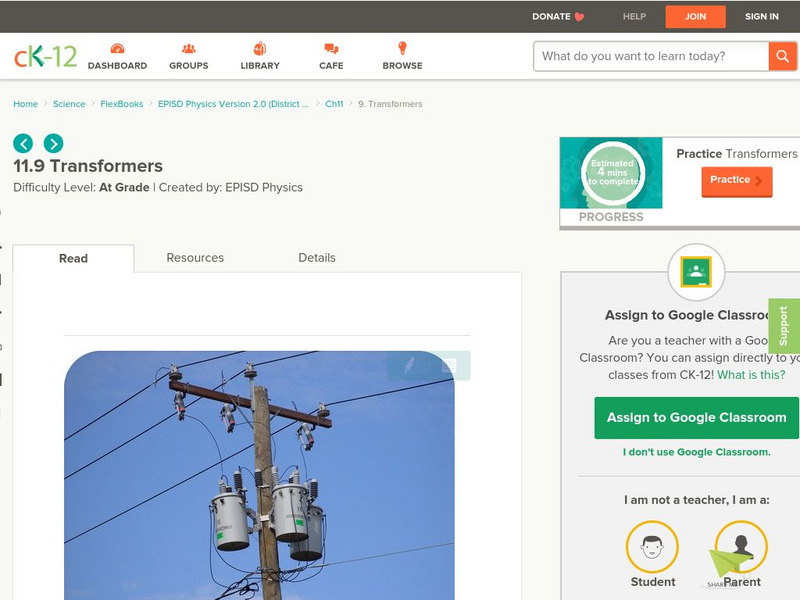Click the estimated time progress circle
Image resolution: width=800 pixels, height=600 pixels.
click(x=613, y=173)
